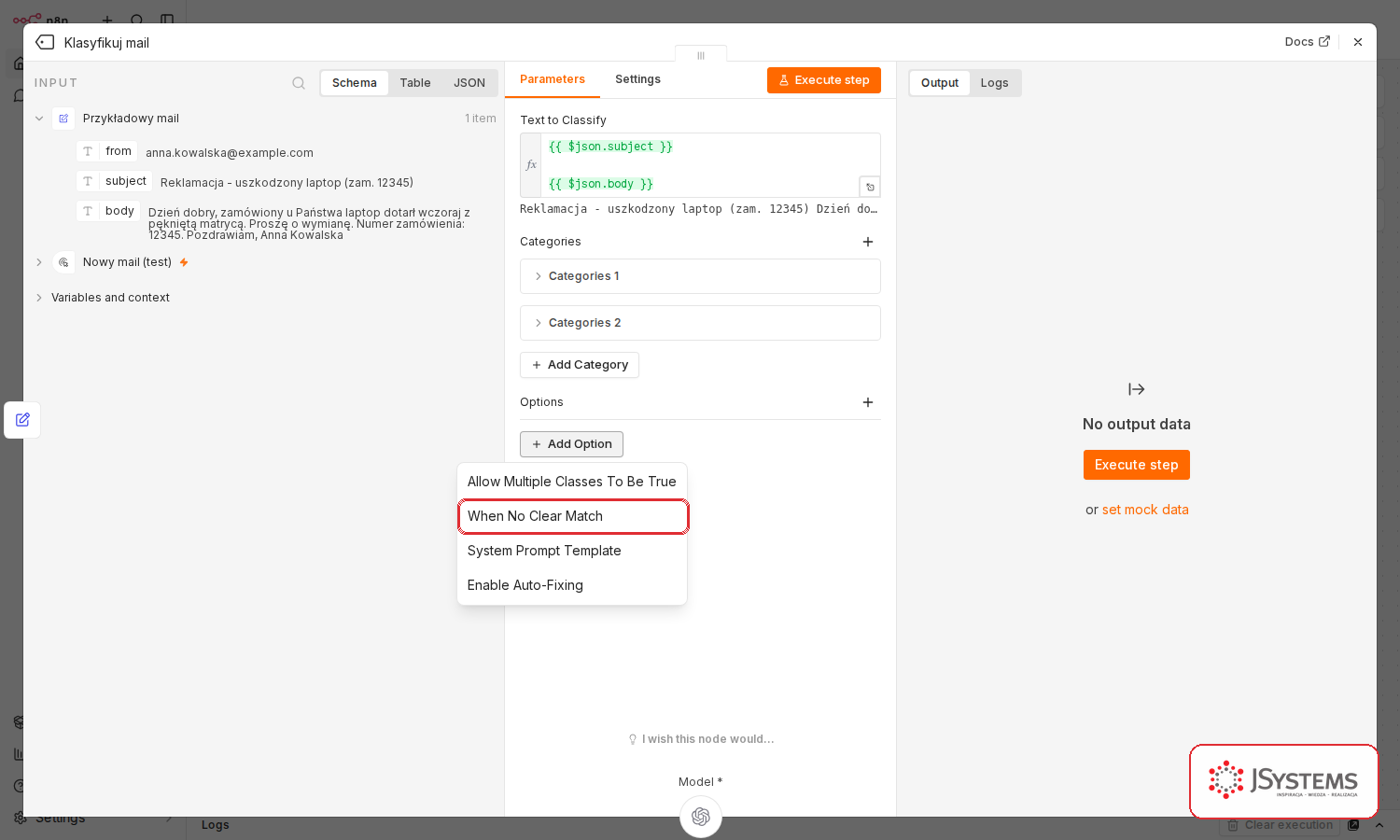Switch input view to Table
This screenshot has height=840, width=1400.
click(415, 83)
